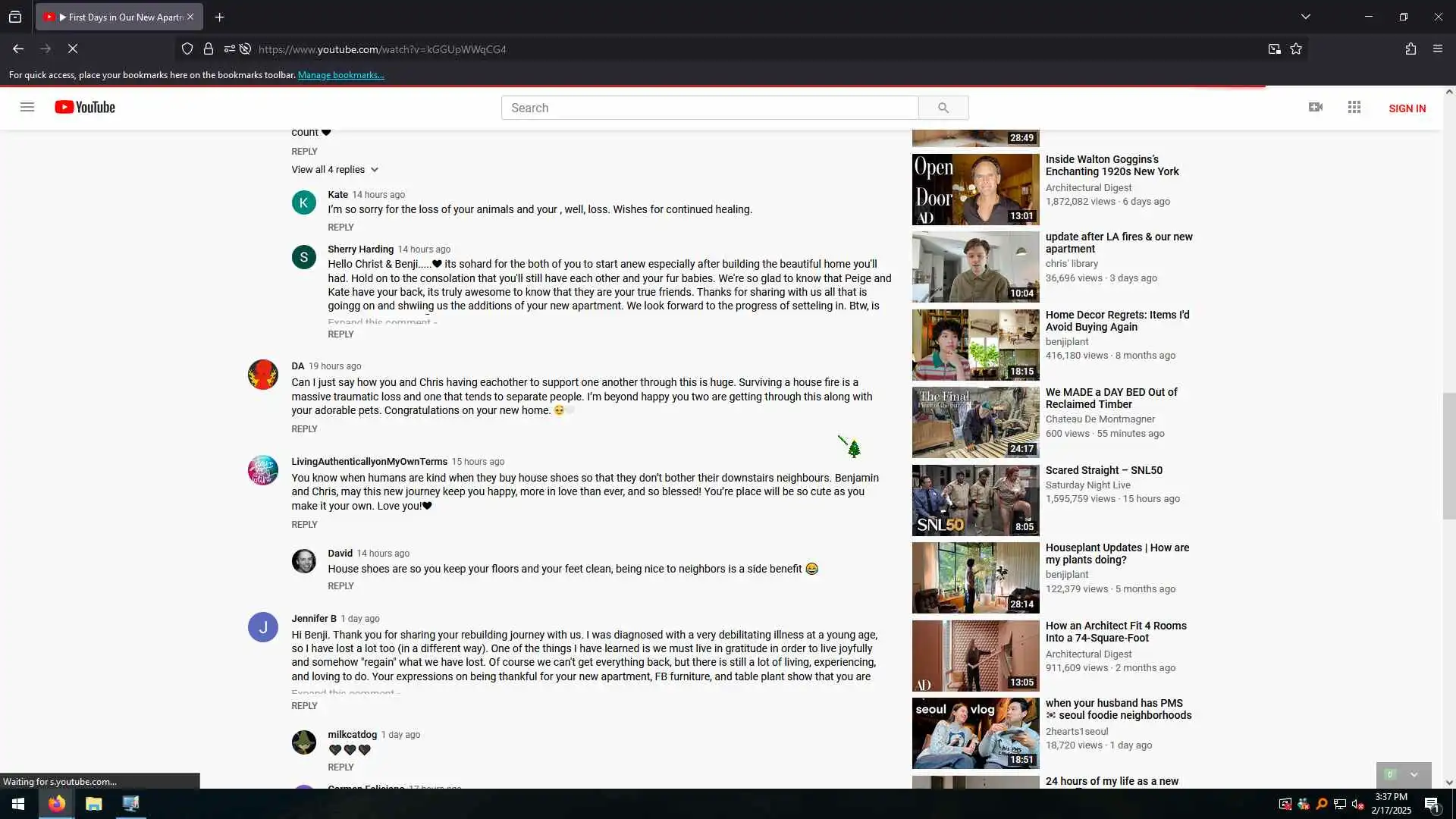Bookmark this page with star icon

tap(1296, 49)
